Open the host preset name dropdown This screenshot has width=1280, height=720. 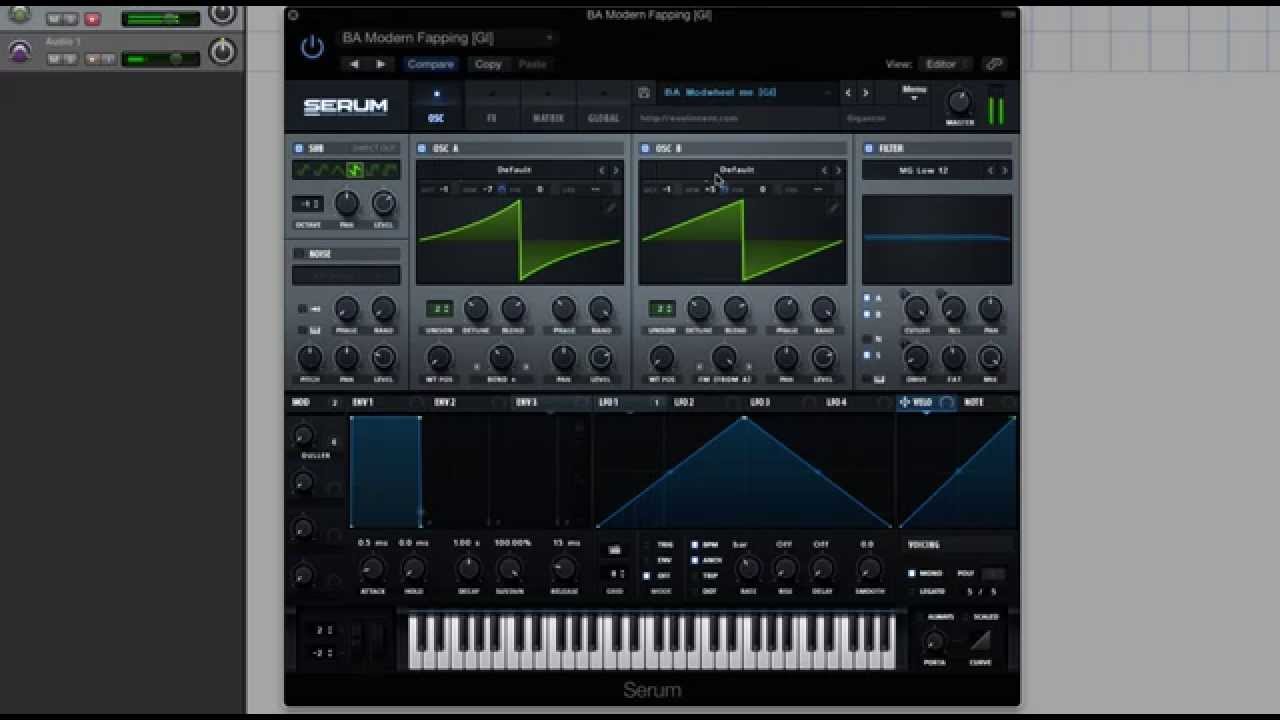[447, 38]
